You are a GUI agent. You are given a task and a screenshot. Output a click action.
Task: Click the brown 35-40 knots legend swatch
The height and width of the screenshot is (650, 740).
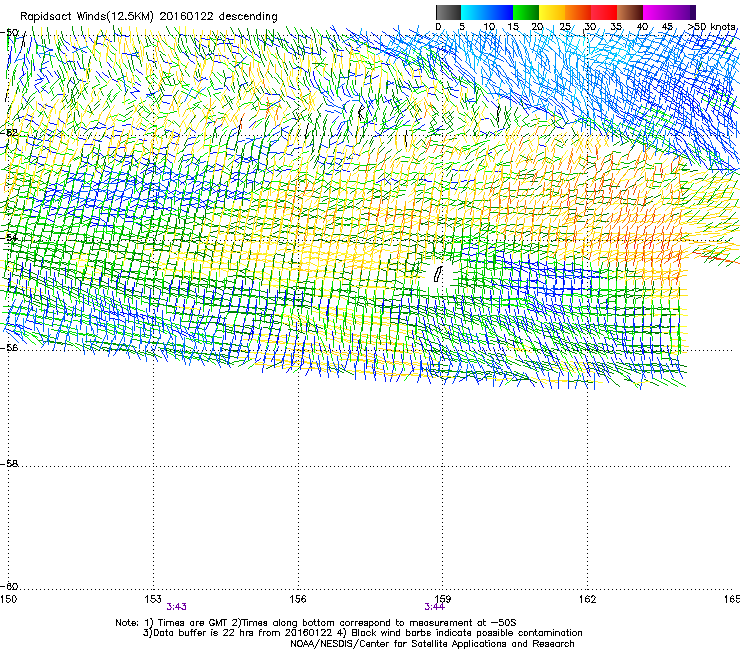[x=630, y=12]
